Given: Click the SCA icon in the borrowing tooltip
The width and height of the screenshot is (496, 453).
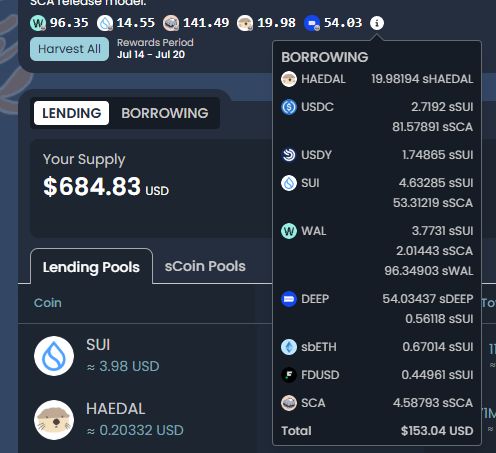Looking at the screenshot, I should 289,403.
